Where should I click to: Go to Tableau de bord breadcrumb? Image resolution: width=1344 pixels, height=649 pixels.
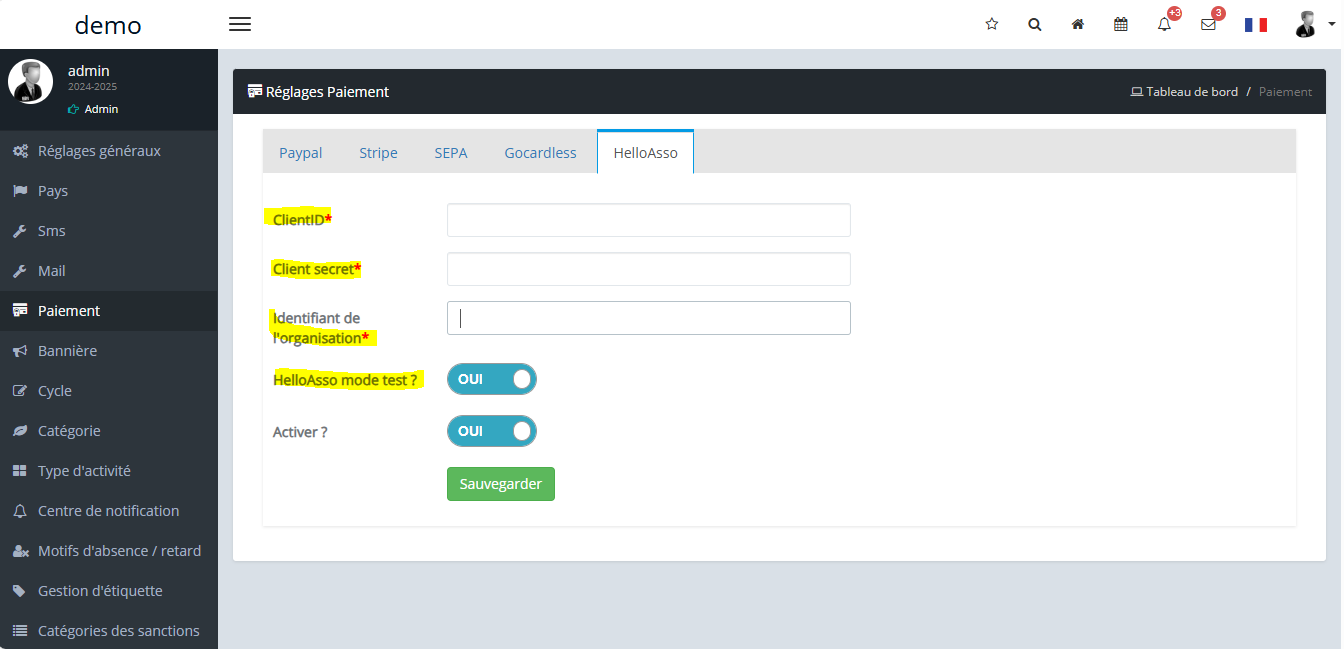tap(1184, 91)
